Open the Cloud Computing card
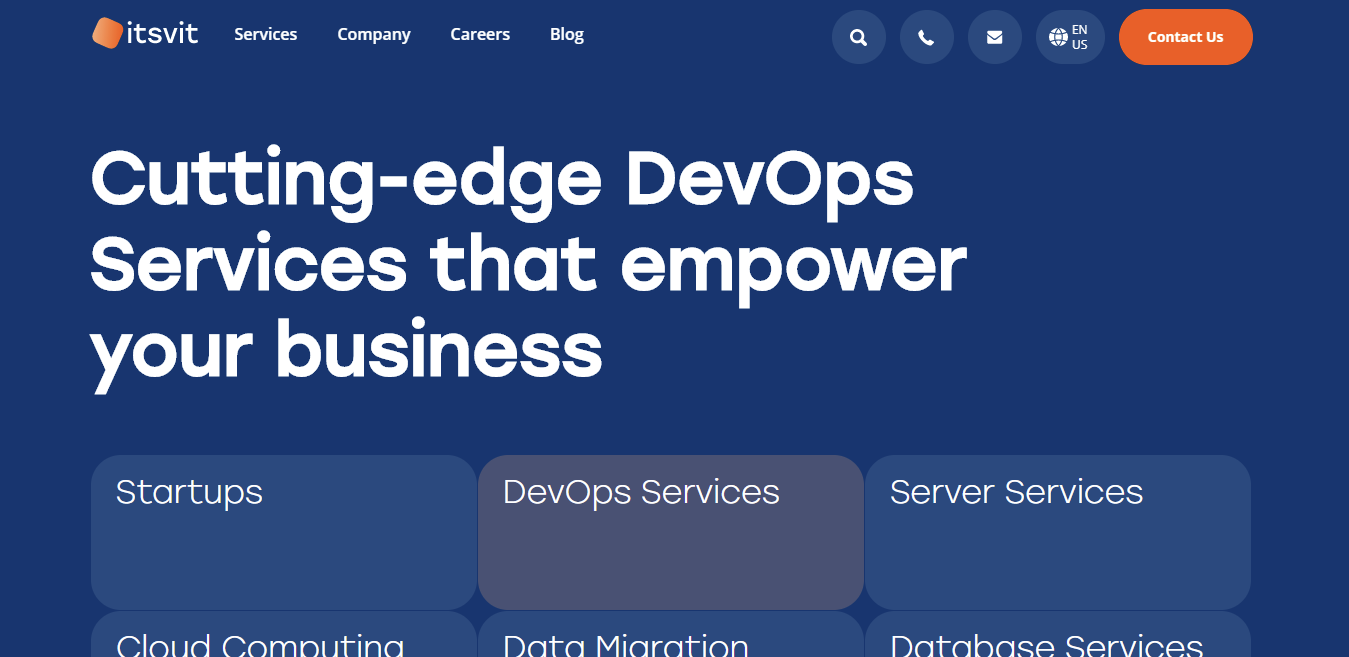Viewport: 1349px width, 657px height. [x=284, y=634]
